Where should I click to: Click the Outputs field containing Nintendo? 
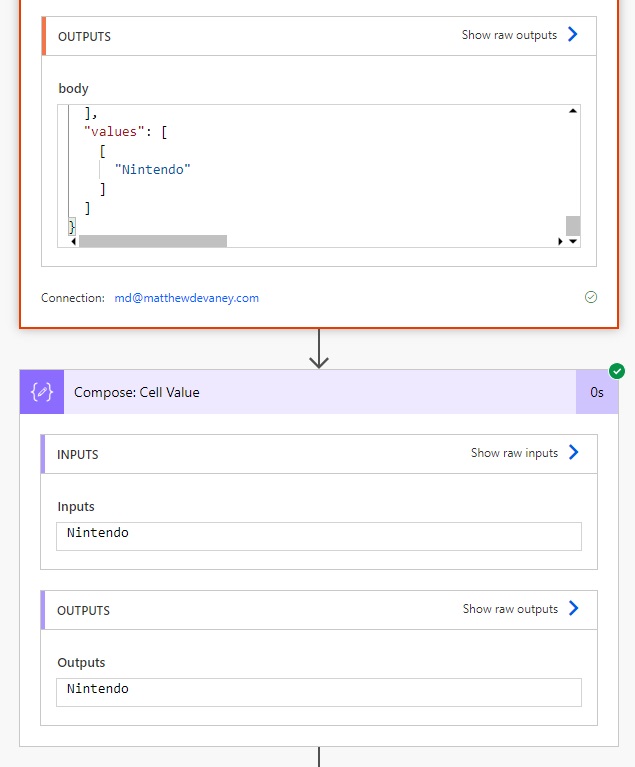click(x=319, y=692)
